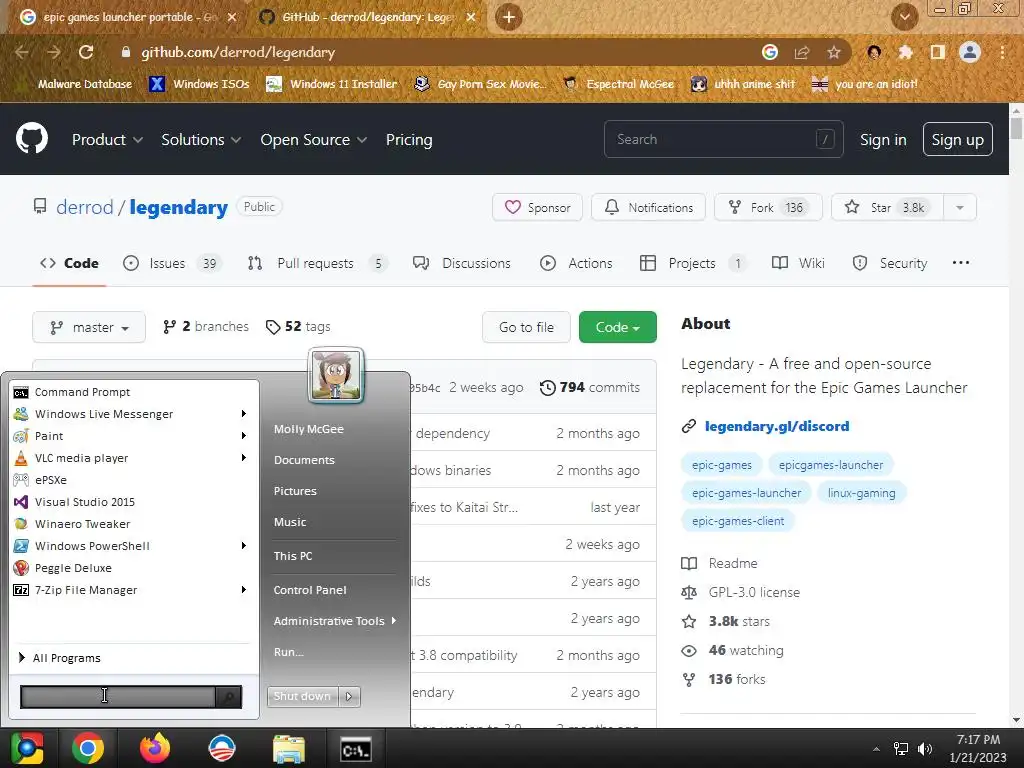Open Chrome profile avatar icon
The image size is (1024, 768).
click(970, 52)
